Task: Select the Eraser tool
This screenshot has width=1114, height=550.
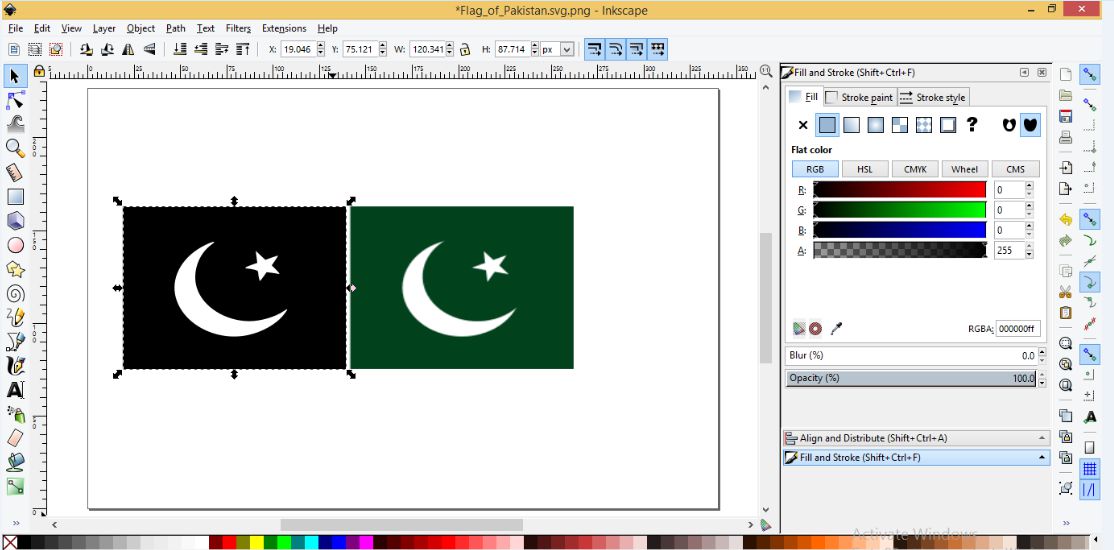Action: pos(15,438)
